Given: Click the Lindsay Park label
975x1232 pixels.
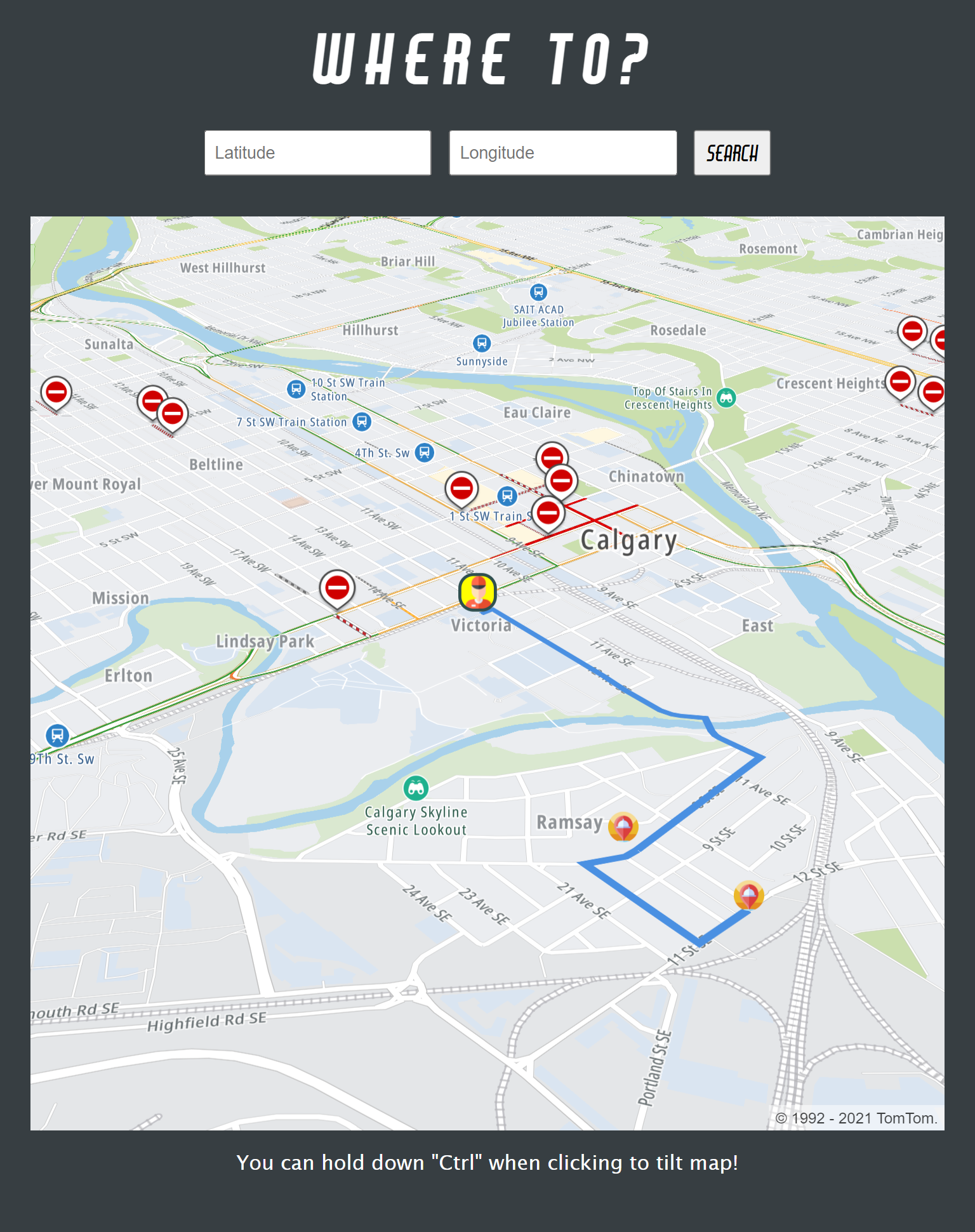Looking at the screenshot, I should pyautogui.click(x=265, y=641).
